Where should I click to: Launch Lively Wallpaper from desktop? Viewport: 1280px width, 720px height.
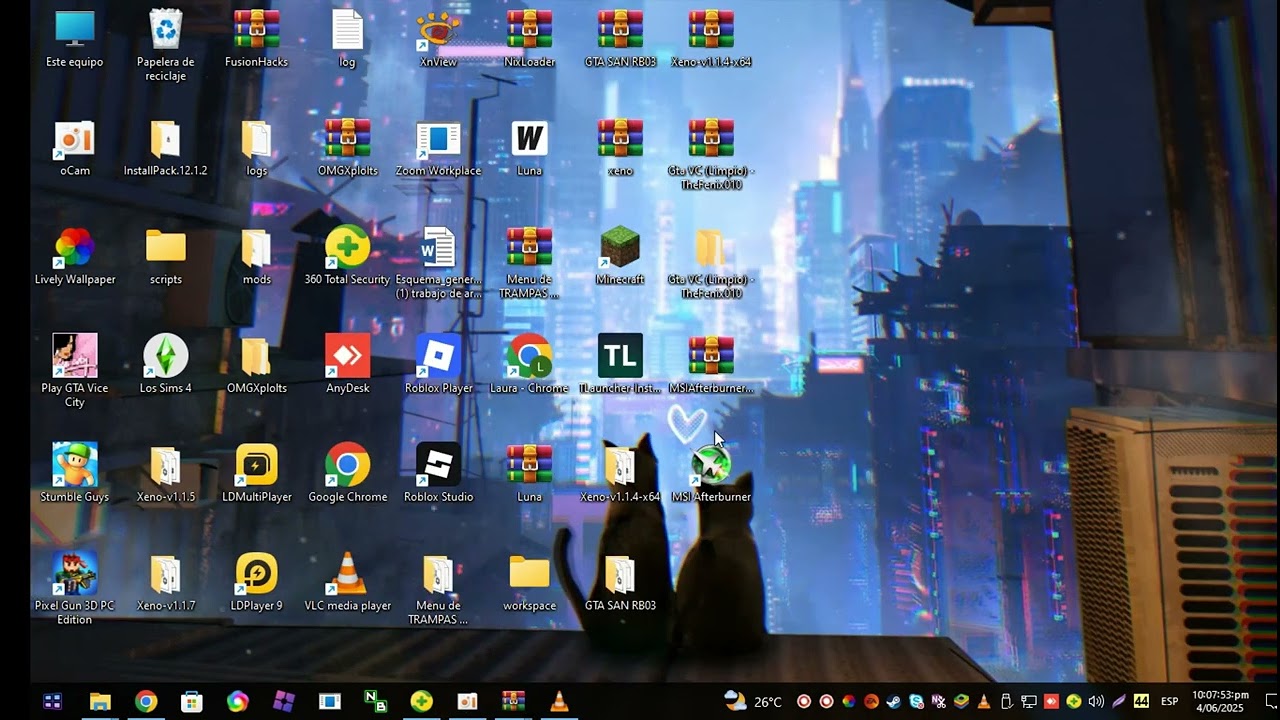(75, 256)
